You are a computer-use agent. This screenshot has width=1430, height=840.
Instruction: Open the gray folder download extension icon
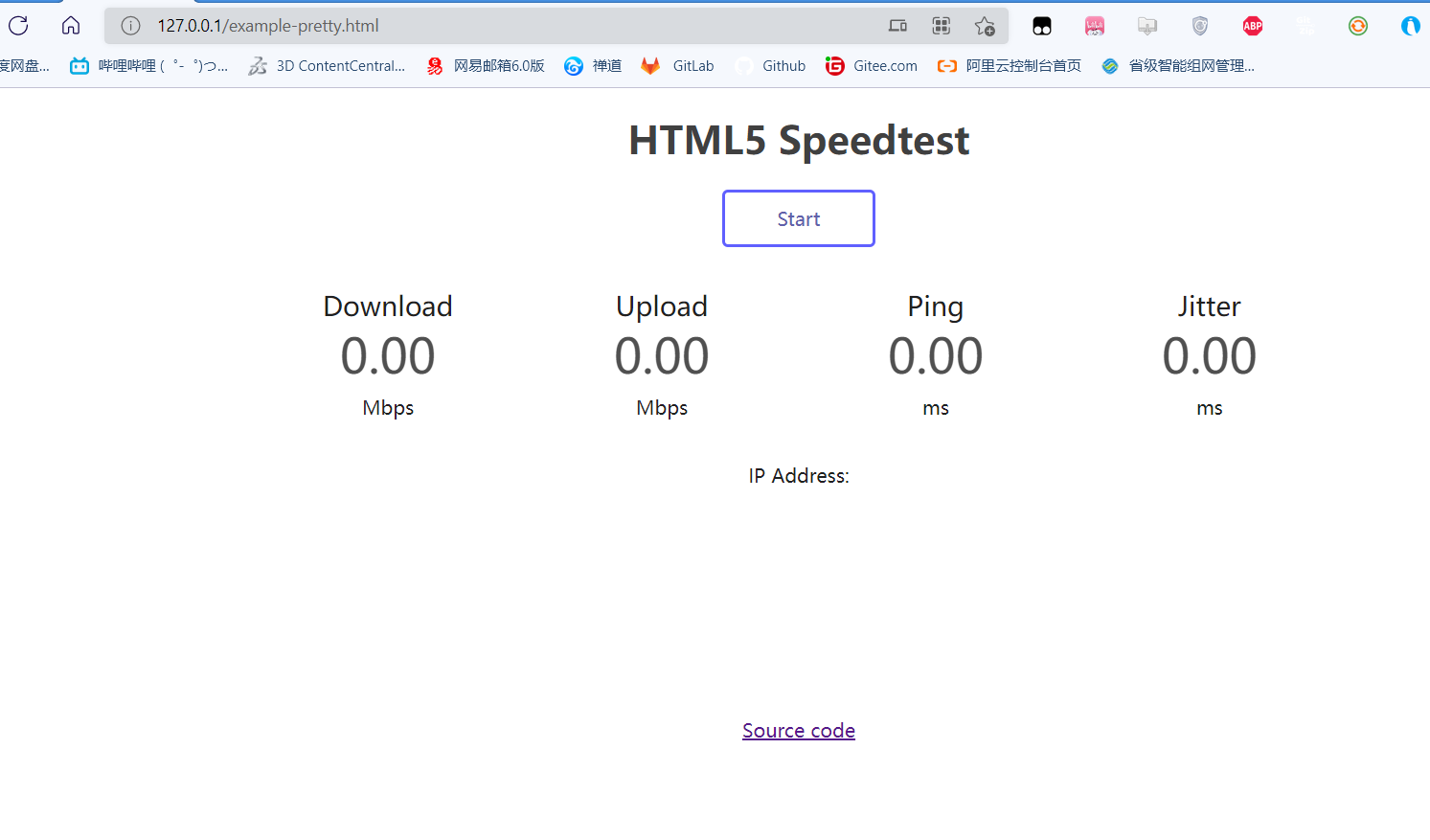pos(1147,26)
